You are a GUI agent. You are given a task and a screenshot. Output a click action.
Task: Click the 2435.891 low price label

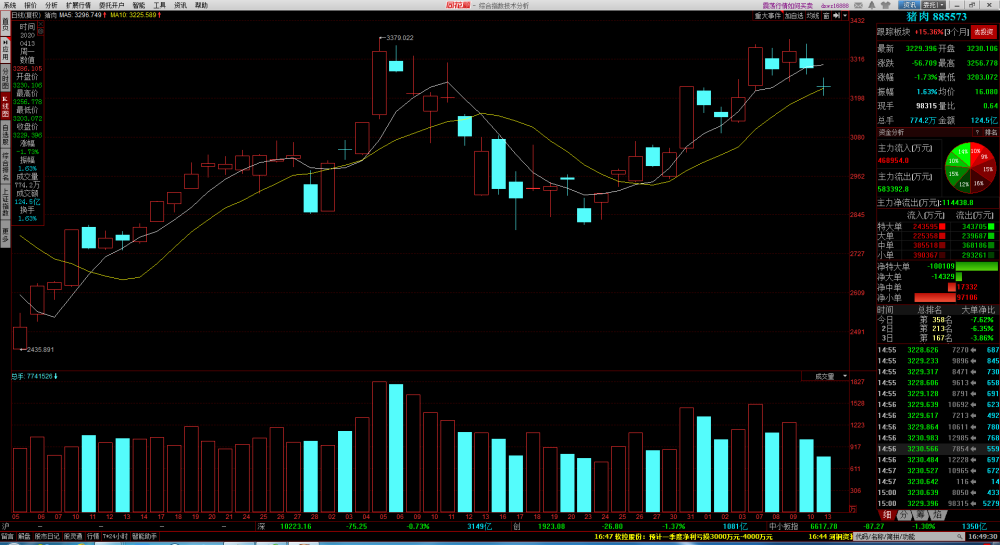pyautogui.click(x=40, y=349)
